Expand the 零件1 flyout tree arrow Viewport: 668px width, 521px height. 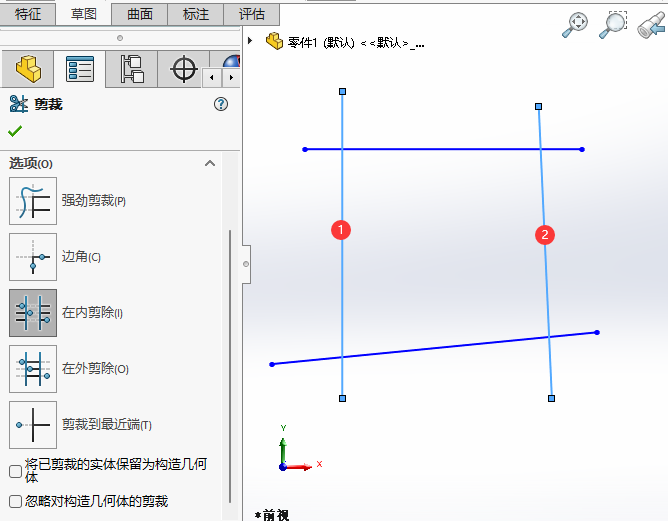[250, 41]
